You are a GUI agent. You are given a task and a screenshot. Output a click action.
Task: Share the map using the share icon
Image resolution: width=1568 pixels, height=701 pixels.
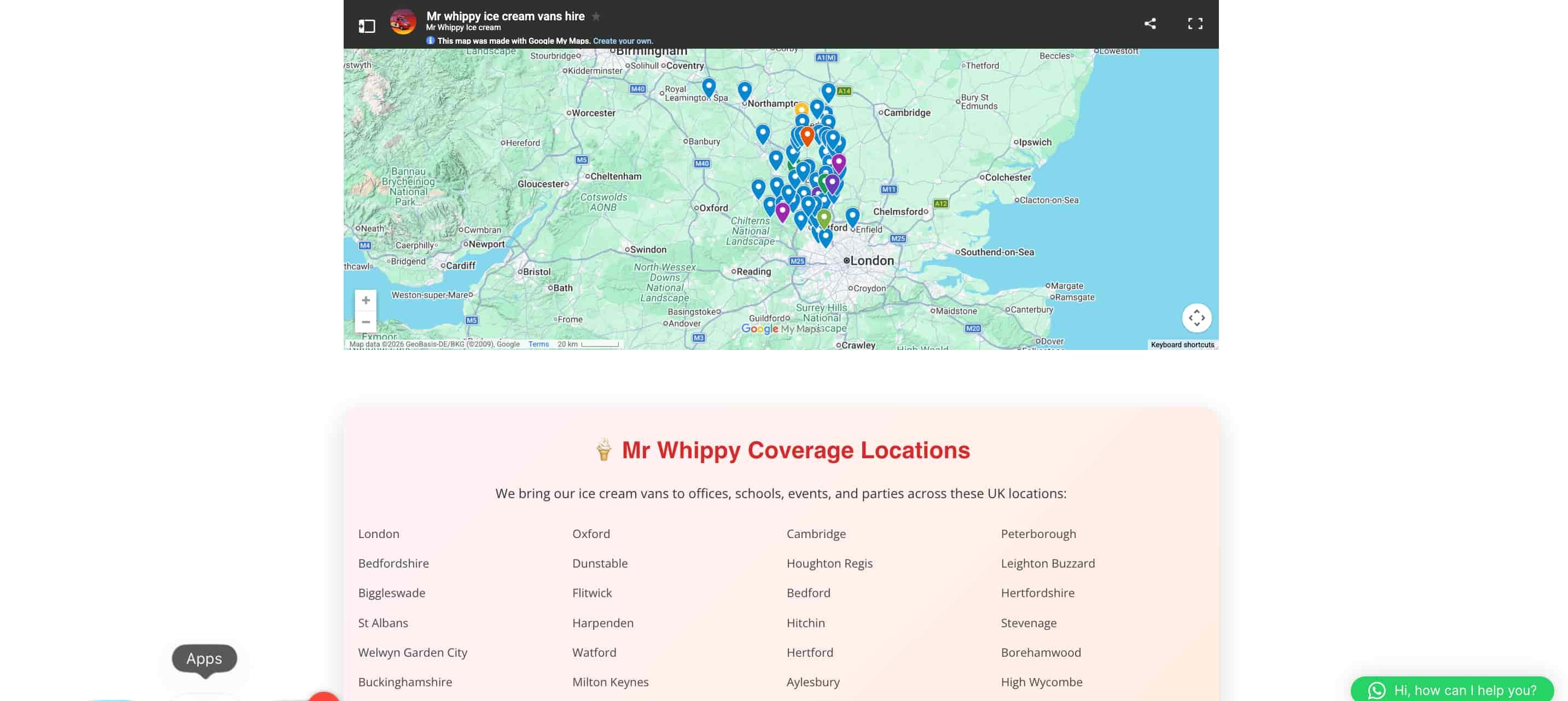point(1150,24)
